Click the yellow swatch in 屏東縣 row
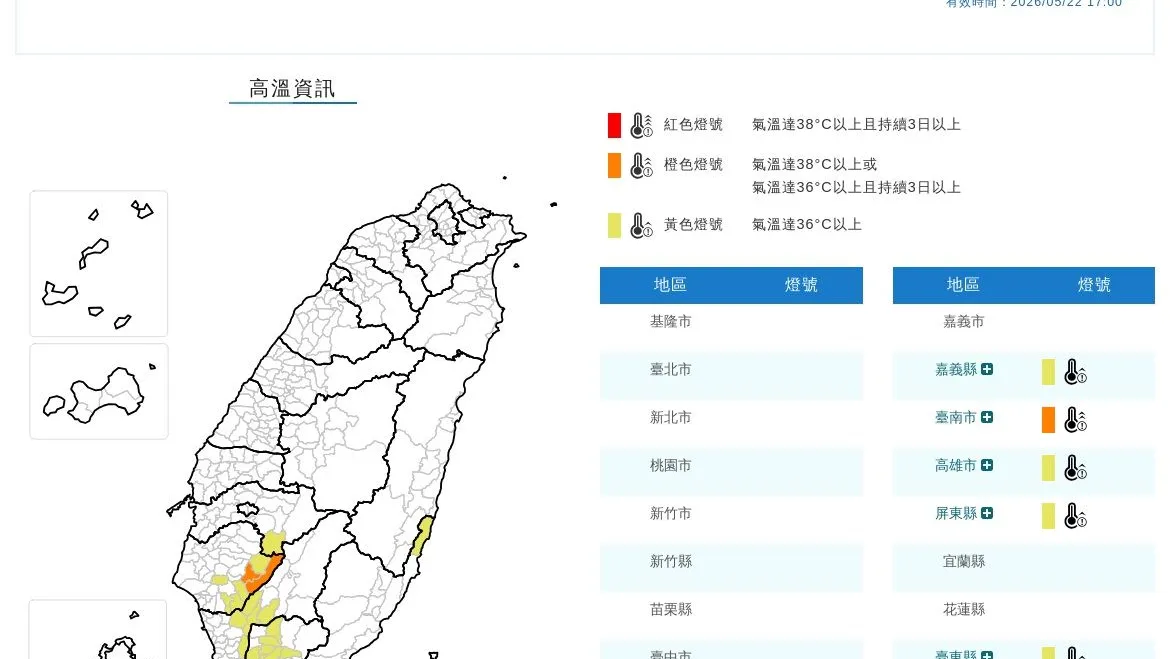This screenshot has width=1170, height=659. click(1048, 516)
